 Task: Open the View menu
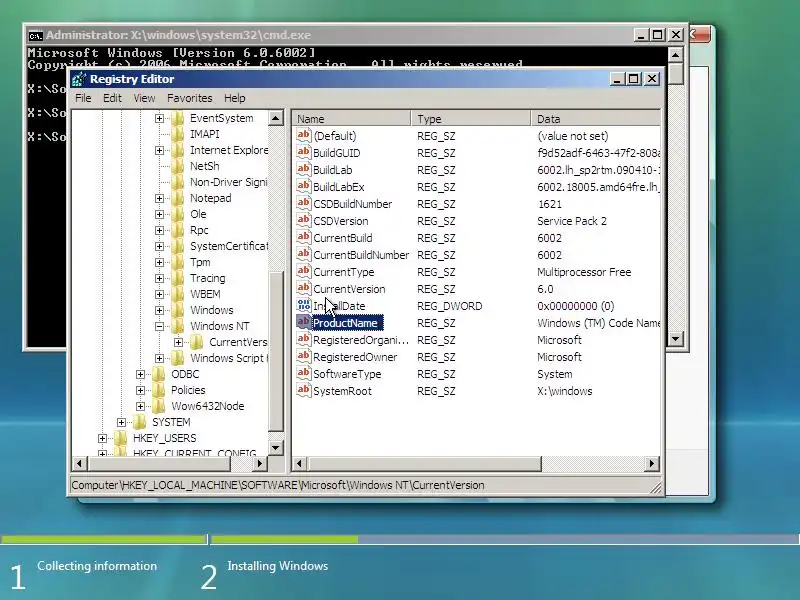144,98
